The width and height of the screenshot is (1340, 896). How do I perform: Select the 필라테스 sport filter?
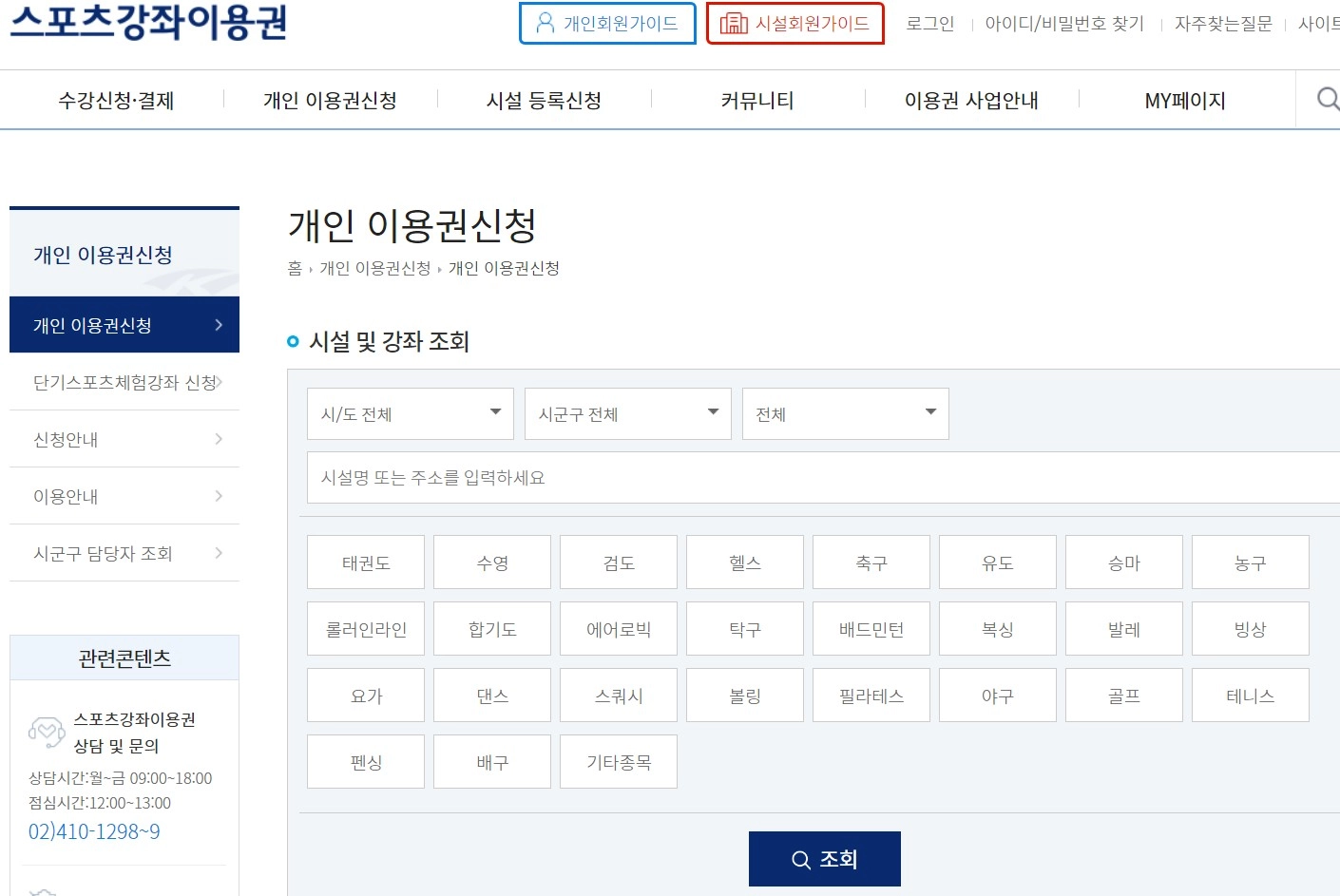[871, 695]
